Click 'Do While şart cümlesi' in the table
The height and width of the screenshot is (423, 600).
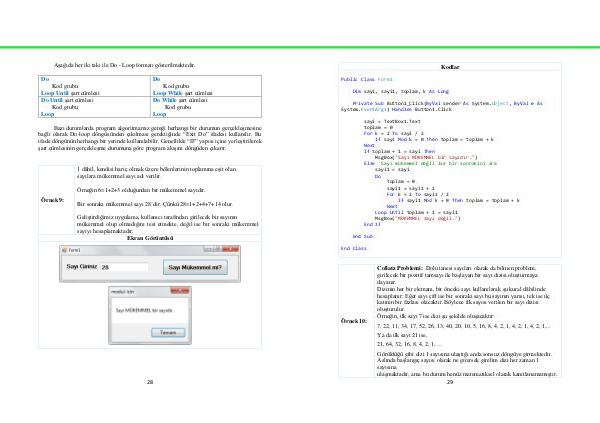pos(180,100)
